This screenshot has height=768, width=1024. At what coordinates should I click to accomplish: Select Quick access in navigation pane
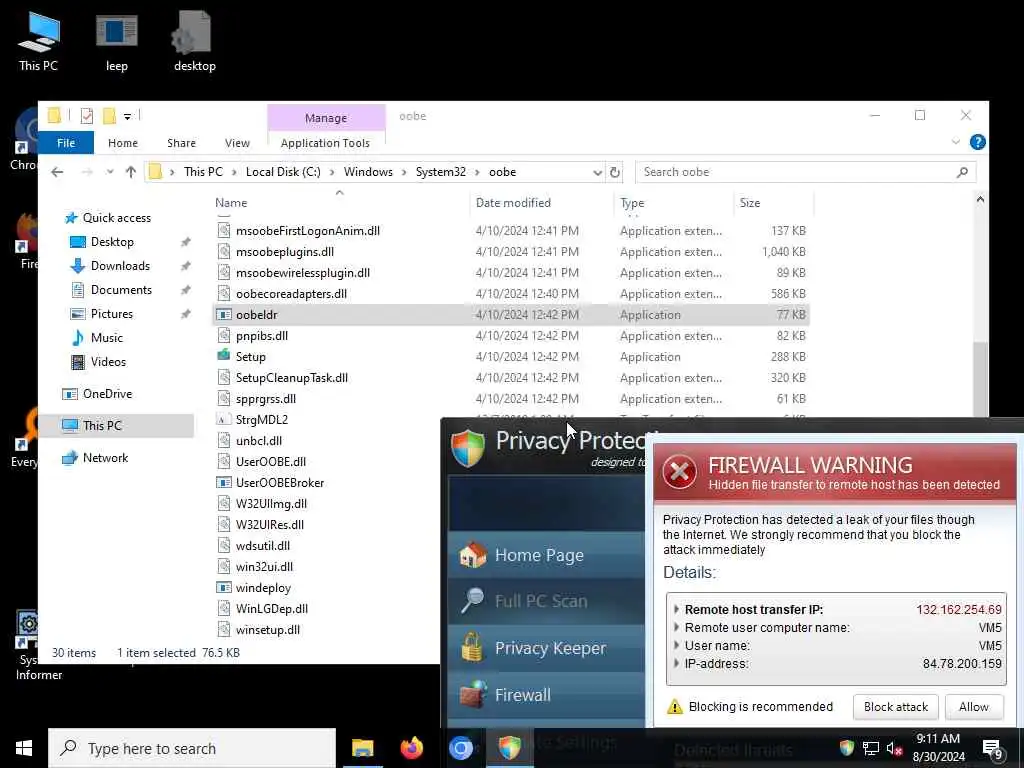(x=108, y=217)
